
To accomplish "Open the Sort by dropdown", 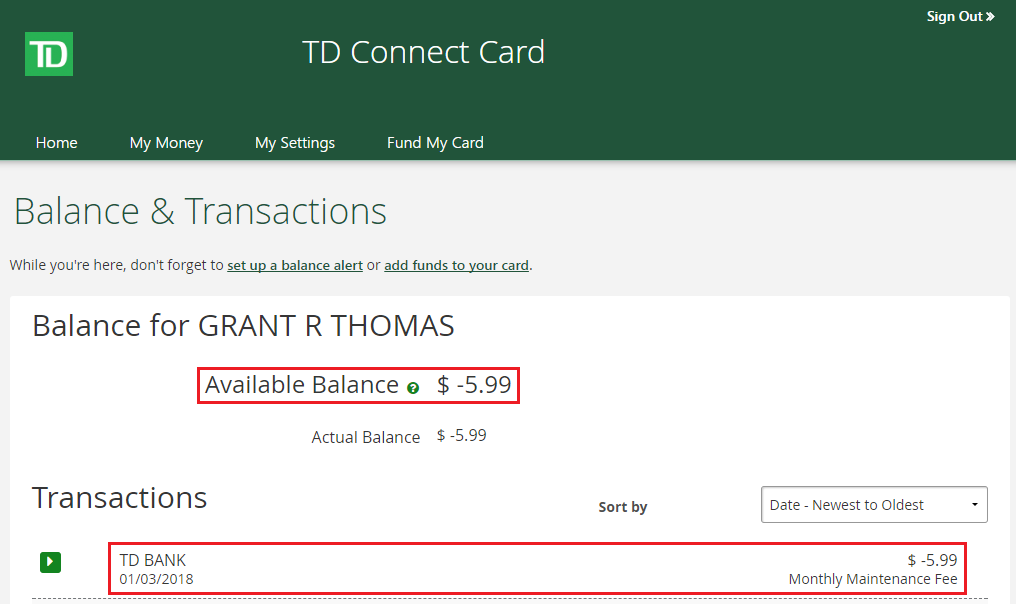I will (874, 504).
